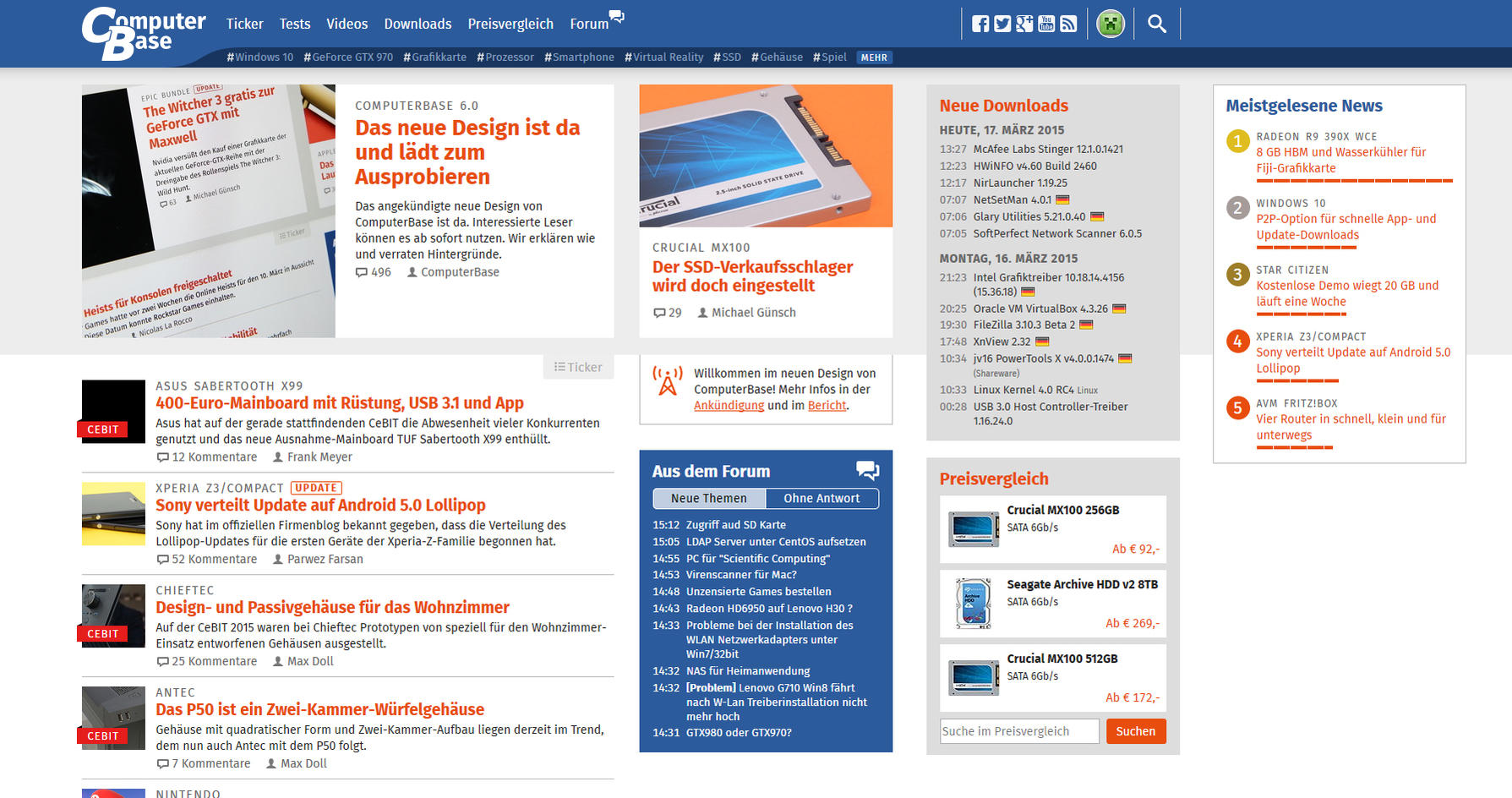Viewport: 1512px width, 798px height.
Task: Click the ComputerBase logo
Action: (x=144, y=34)
